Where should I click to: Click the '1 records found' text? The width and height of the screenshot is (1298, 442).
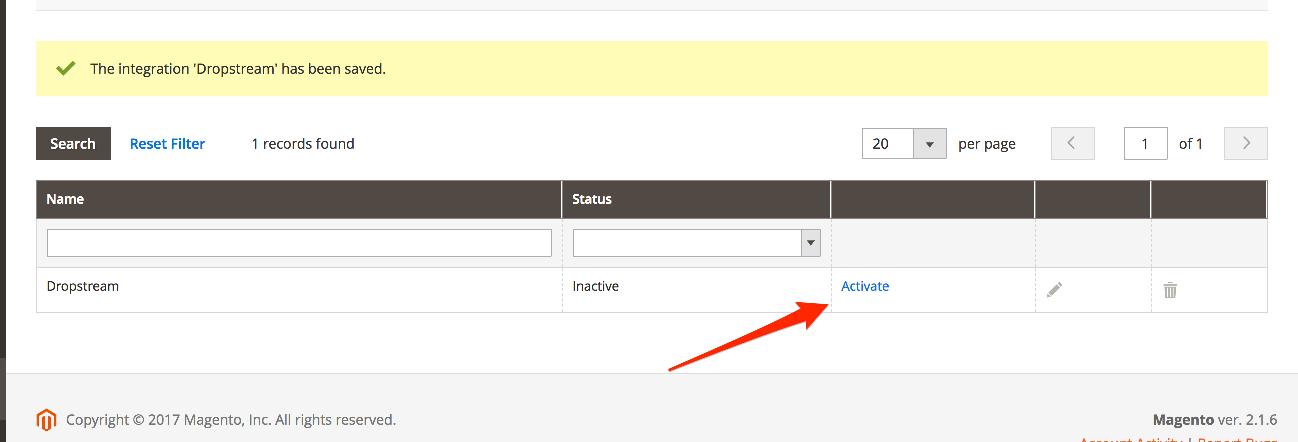[303, 144]
